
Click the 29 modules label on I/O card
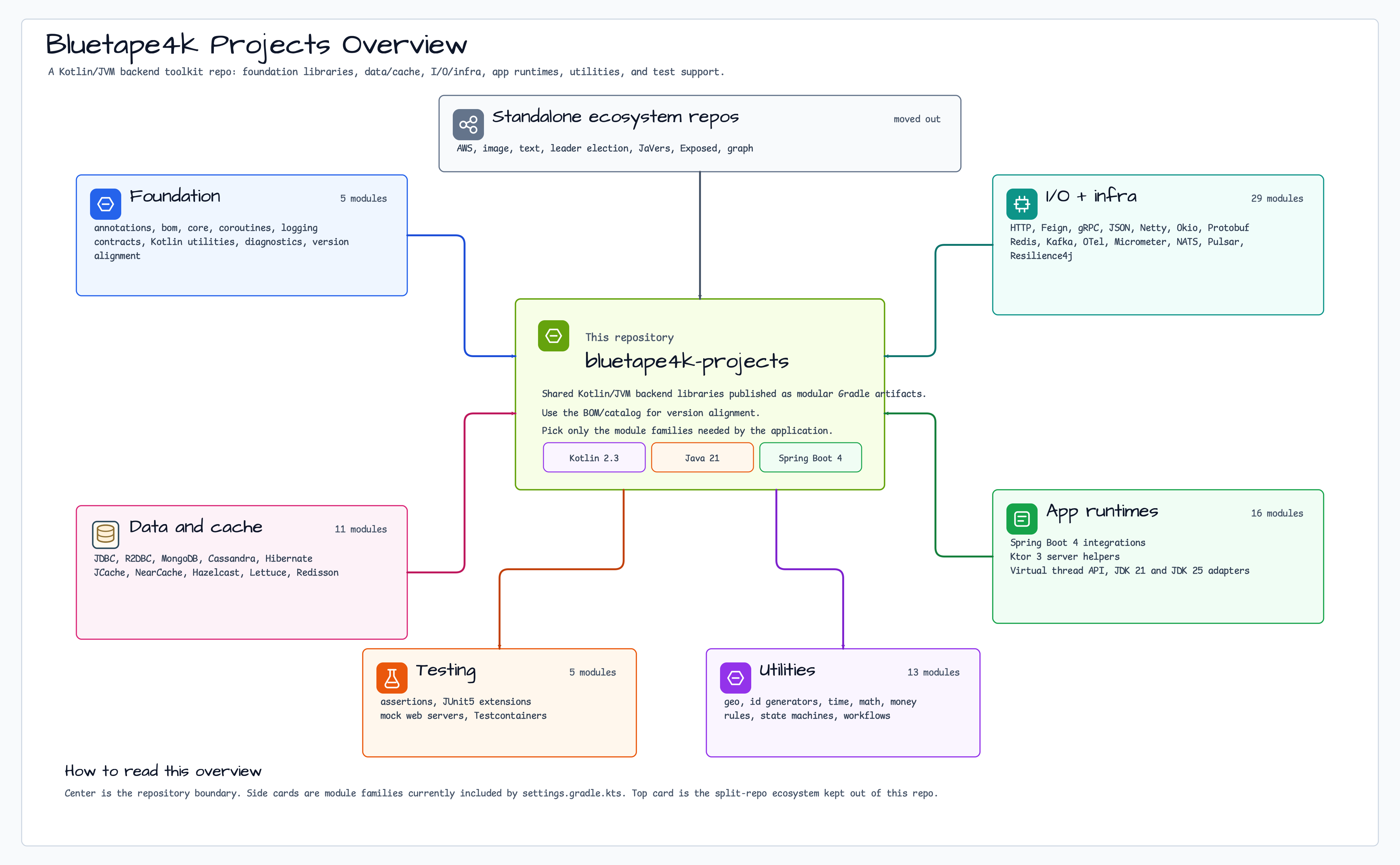click(1277, 198)
